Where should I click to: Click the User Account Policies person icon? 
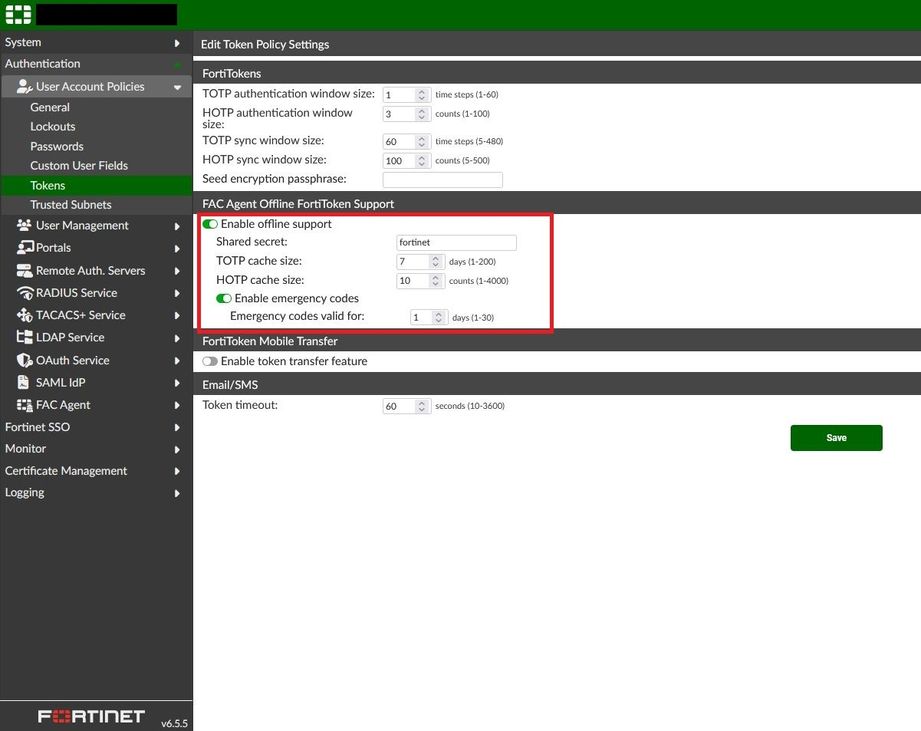tap(24, 87)
